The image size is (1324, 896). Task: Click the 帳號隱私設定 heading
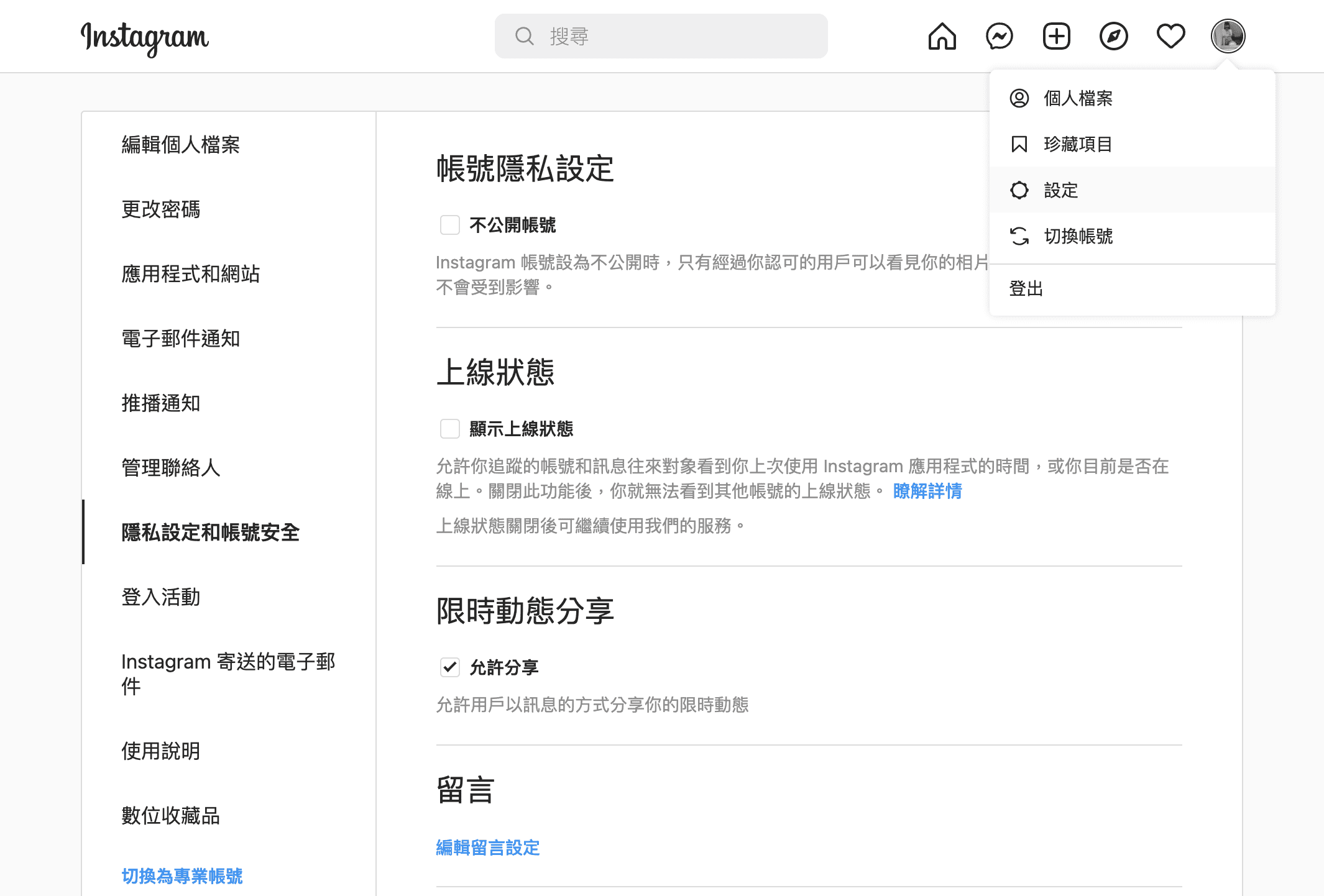pos(525,169)
